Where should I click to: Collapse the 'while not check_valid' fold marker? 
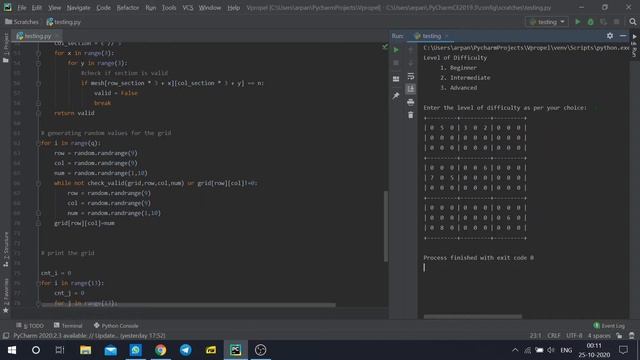38,183
